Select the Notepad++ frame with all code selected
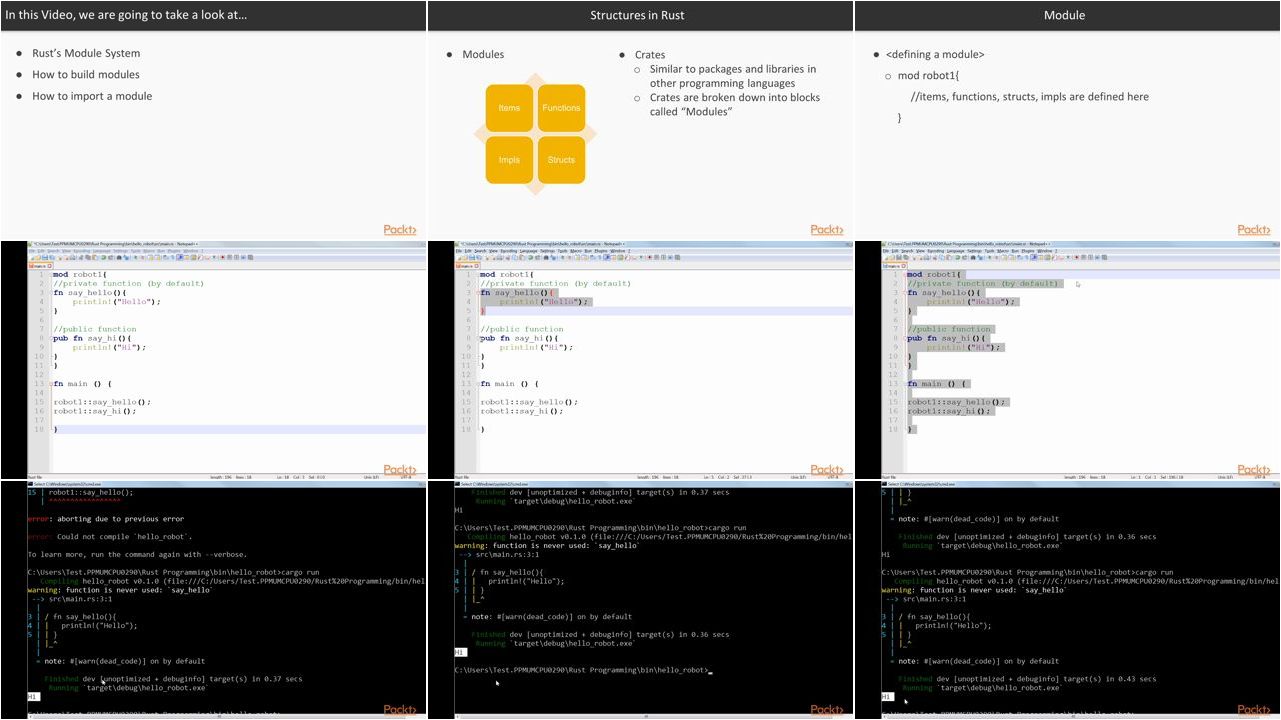Image resolution: width=1281 pixels, height=720 pixels. (1067, 360)
